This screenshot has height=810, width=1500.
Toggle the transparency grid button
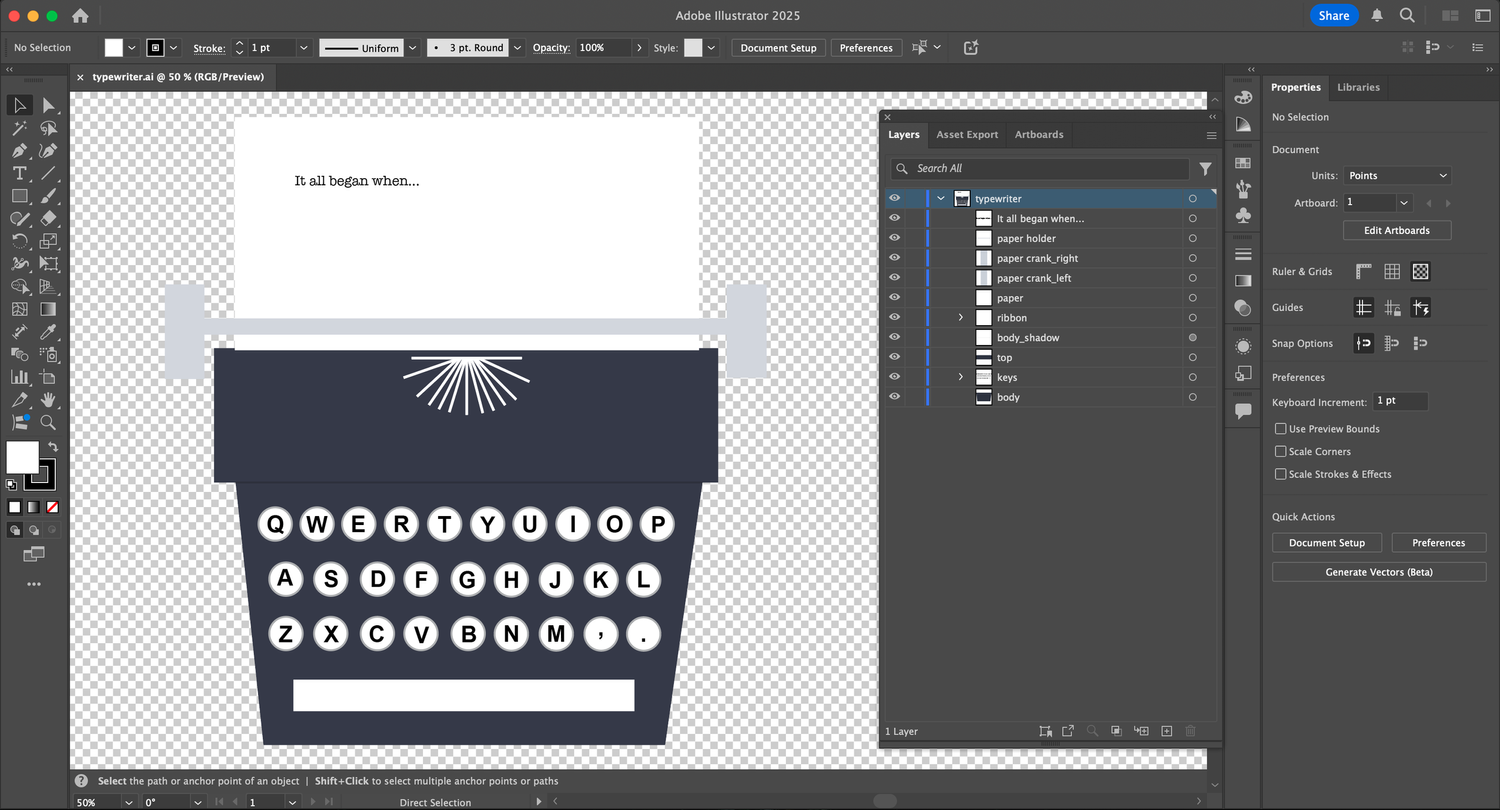[1420, 272]
